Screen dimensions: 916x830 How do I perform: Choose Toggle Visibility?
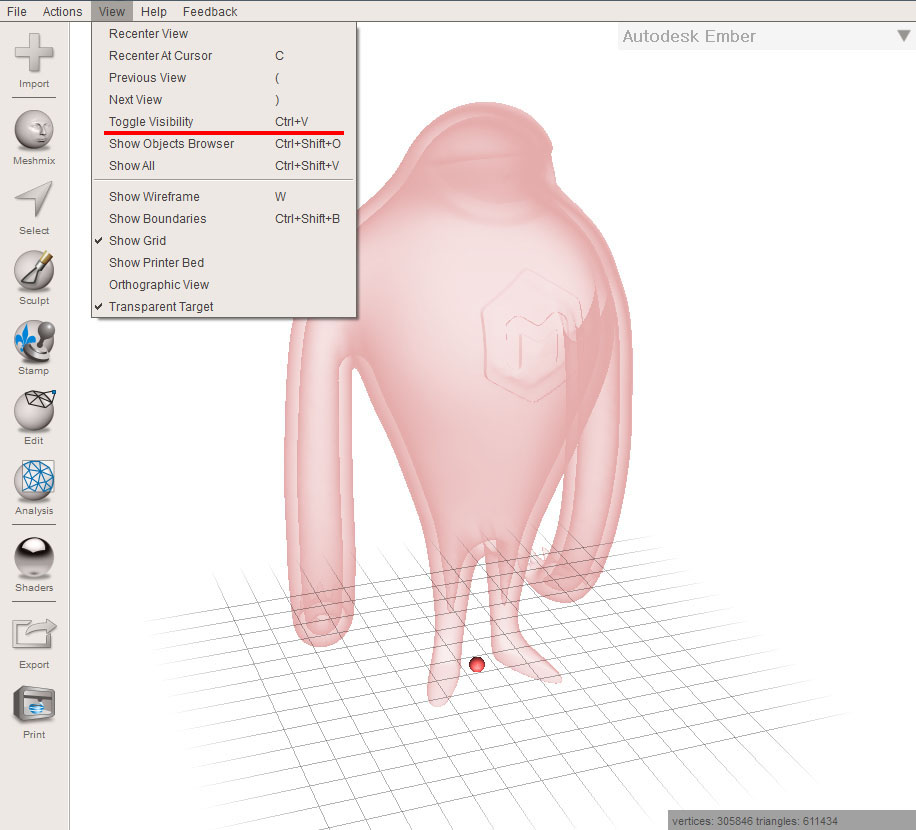pyautogui.click(x=224, y=121)
